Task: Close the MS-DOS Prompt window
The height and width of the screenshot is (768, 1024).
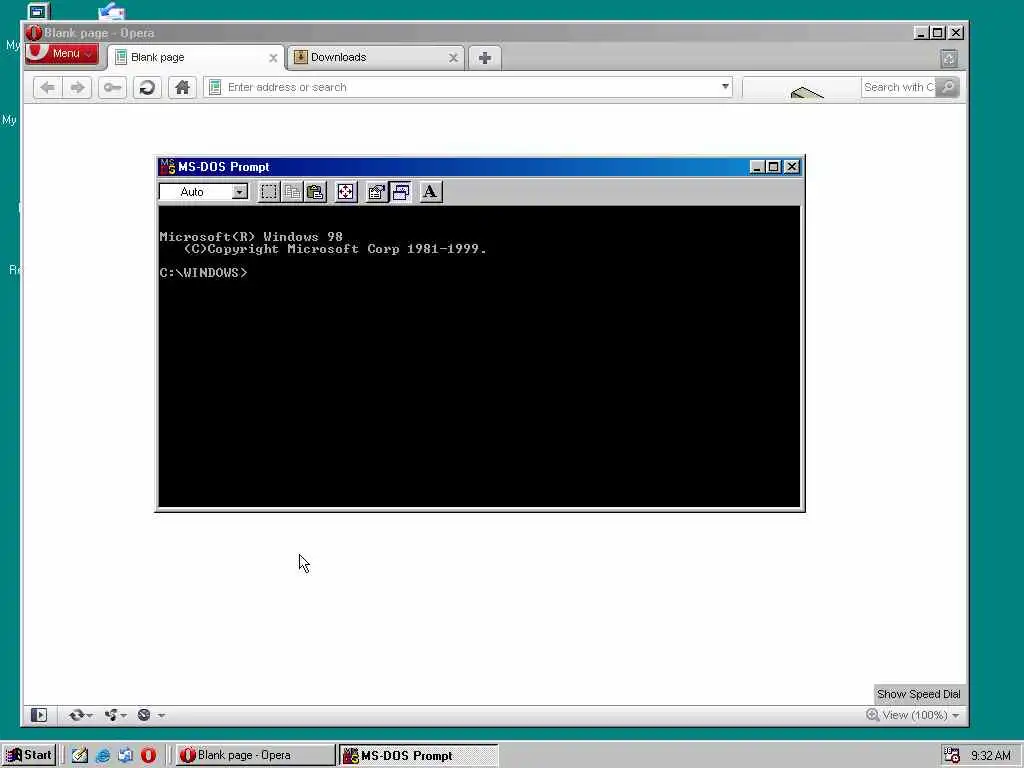Action: coord(792,167)
